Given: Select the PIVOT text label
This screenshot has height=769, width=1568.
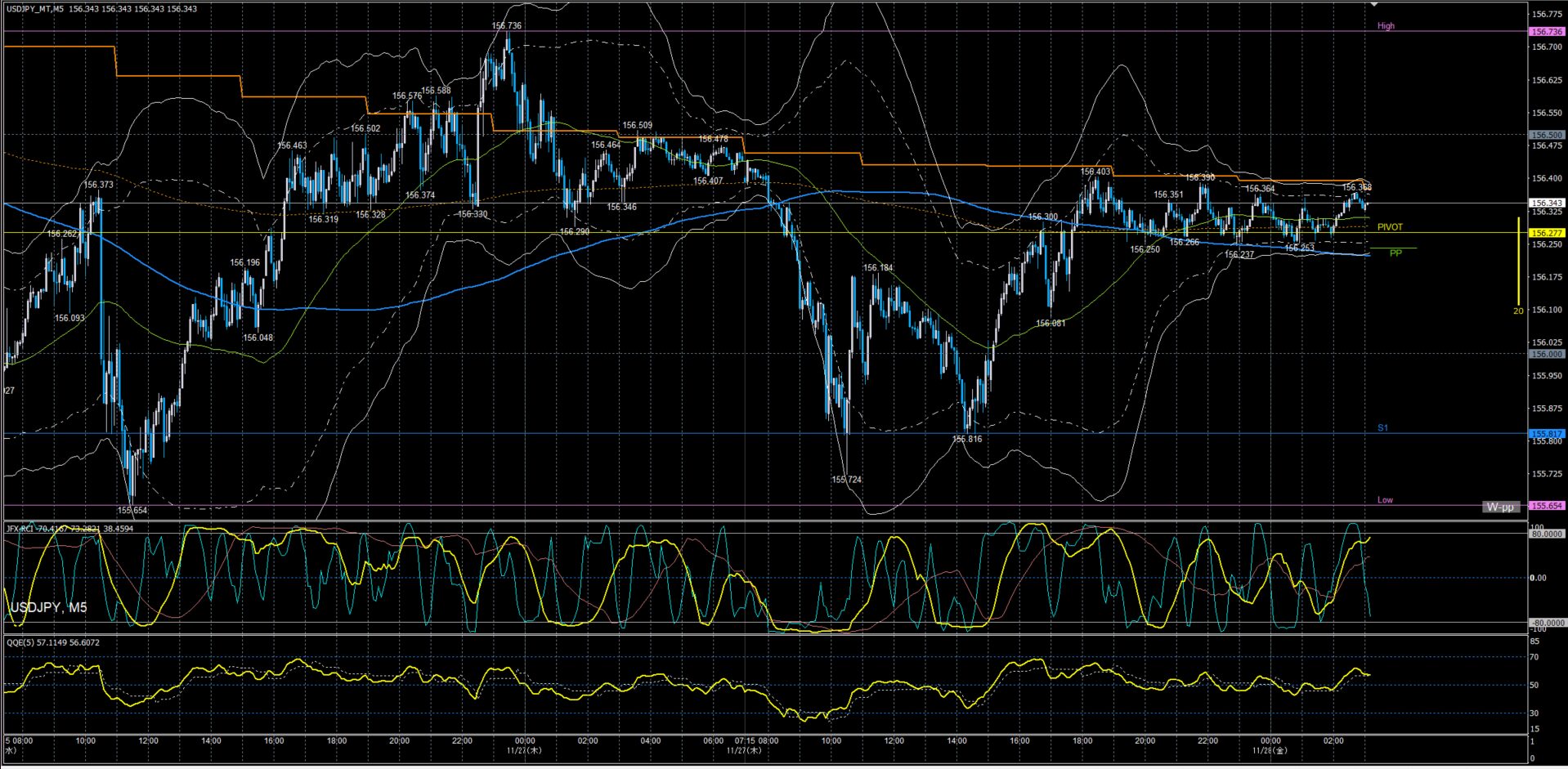Looking at the screenshot, I should (x=1390, y=227).
